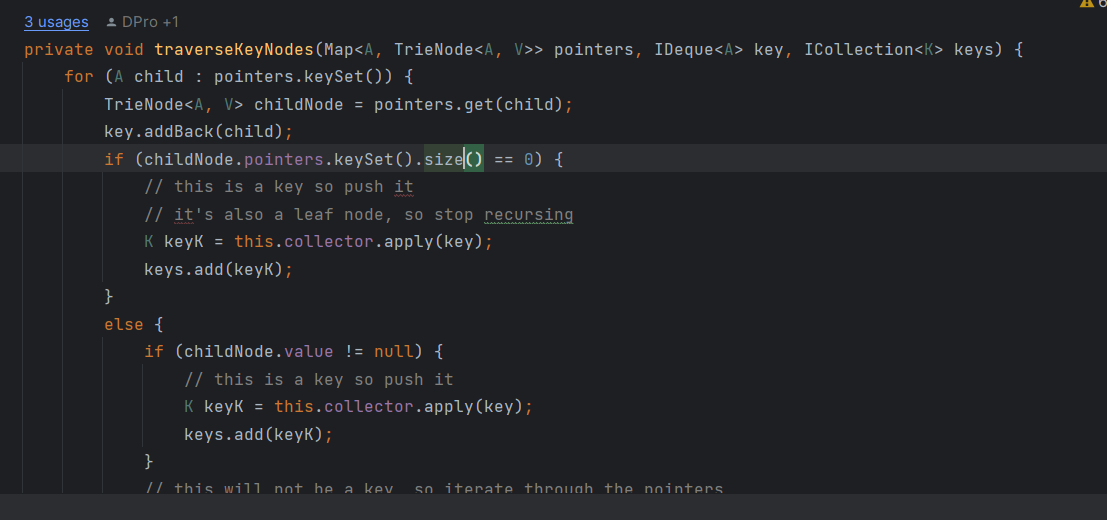Click the "for" loop keyword

79,76
